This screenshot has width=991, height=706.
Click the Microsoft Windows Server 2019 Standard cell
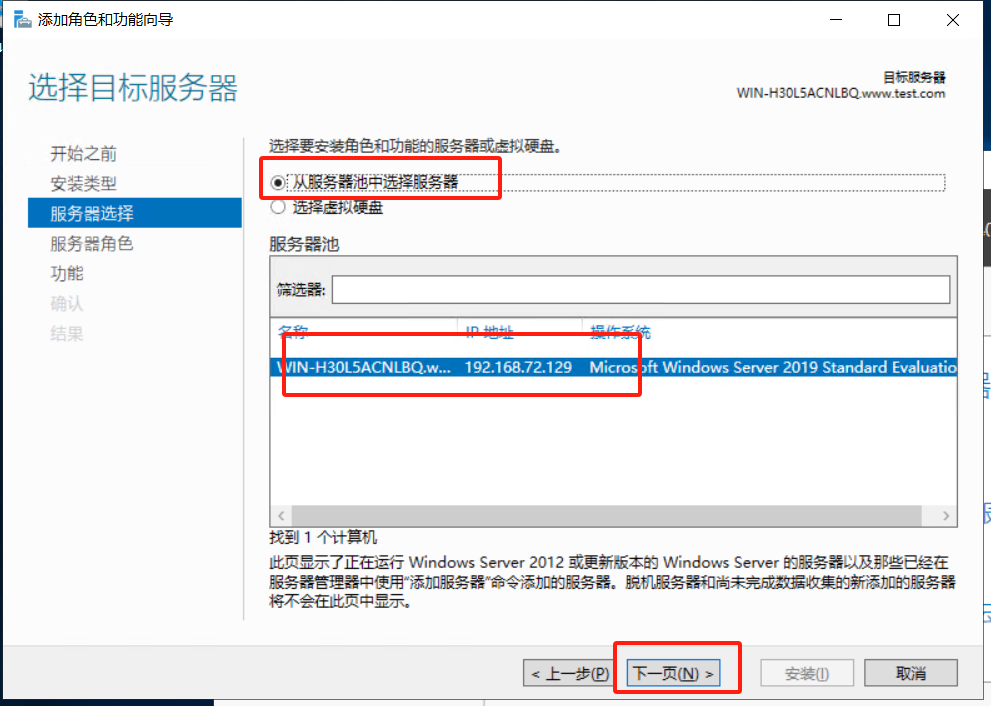click(772, 367)
